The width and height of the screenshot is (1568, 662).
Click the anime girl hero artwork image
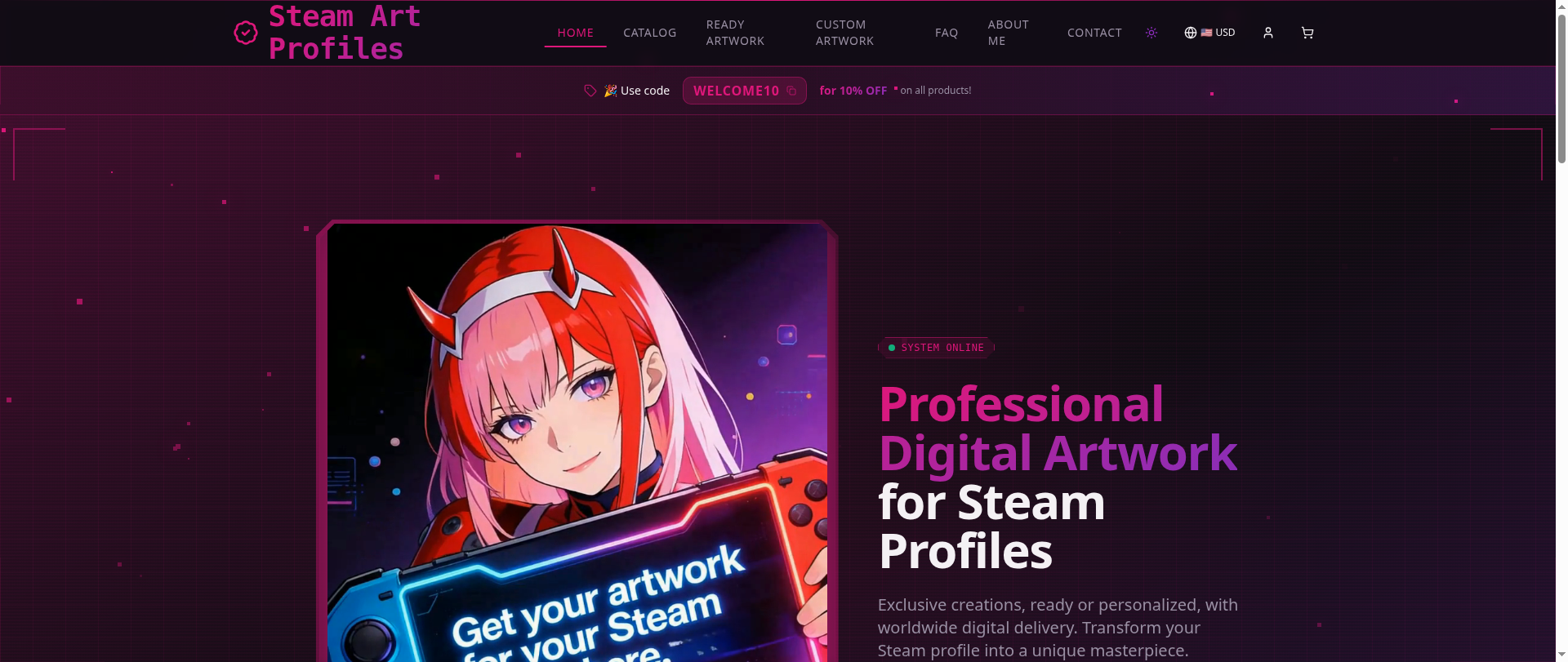click(x=577, y=441)
